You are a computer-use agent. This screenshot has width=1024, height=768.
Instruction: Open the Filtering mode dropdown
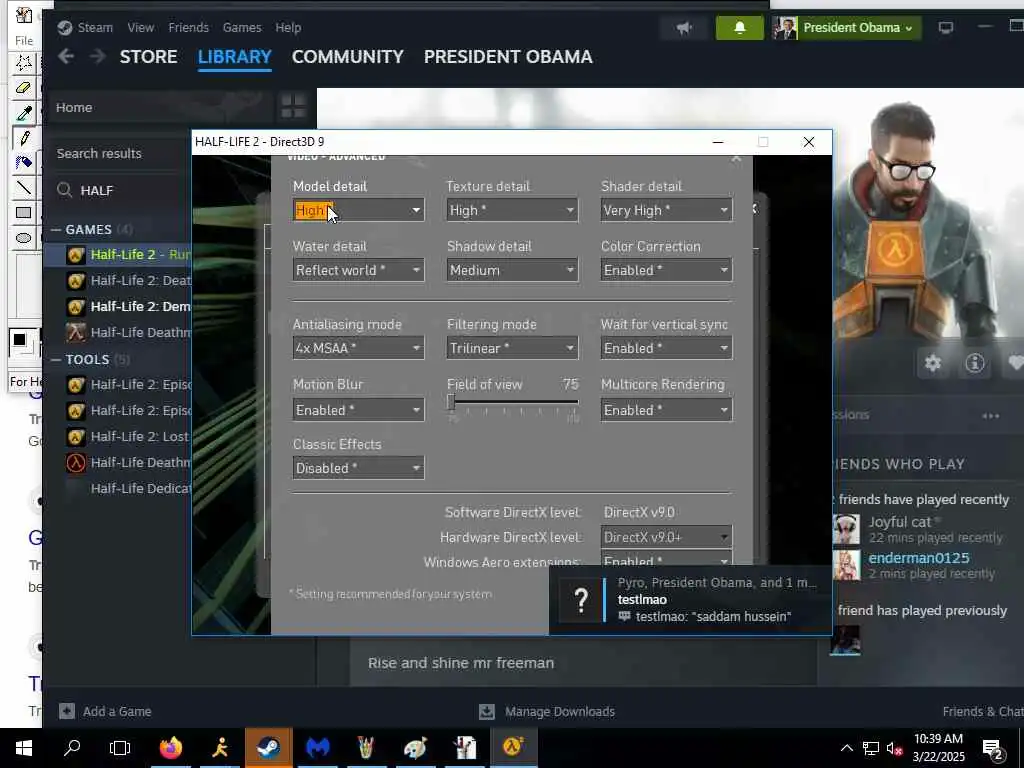[512, 348]
